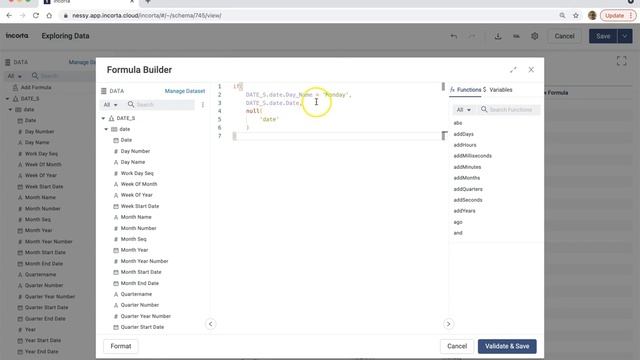
Task: Select the Week Of Month column
Action: [139, 184]
